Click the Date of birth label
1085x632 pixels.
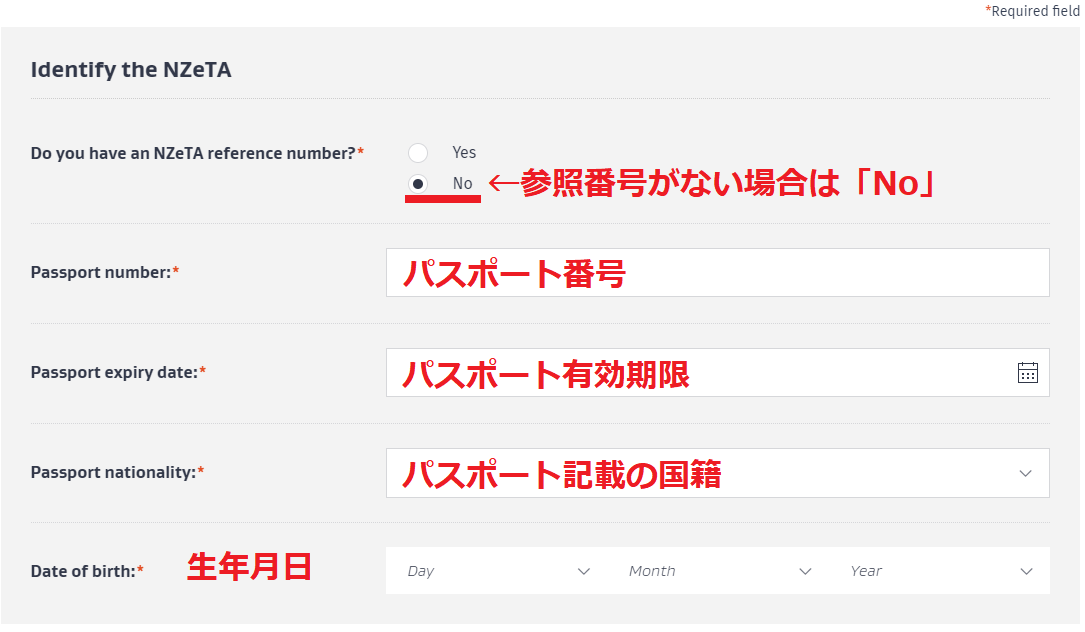(x=86, y=572)
